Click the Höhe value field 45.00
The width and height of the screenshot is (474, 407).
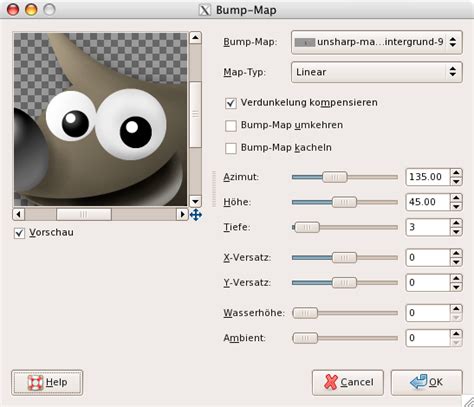click(428, 202)
